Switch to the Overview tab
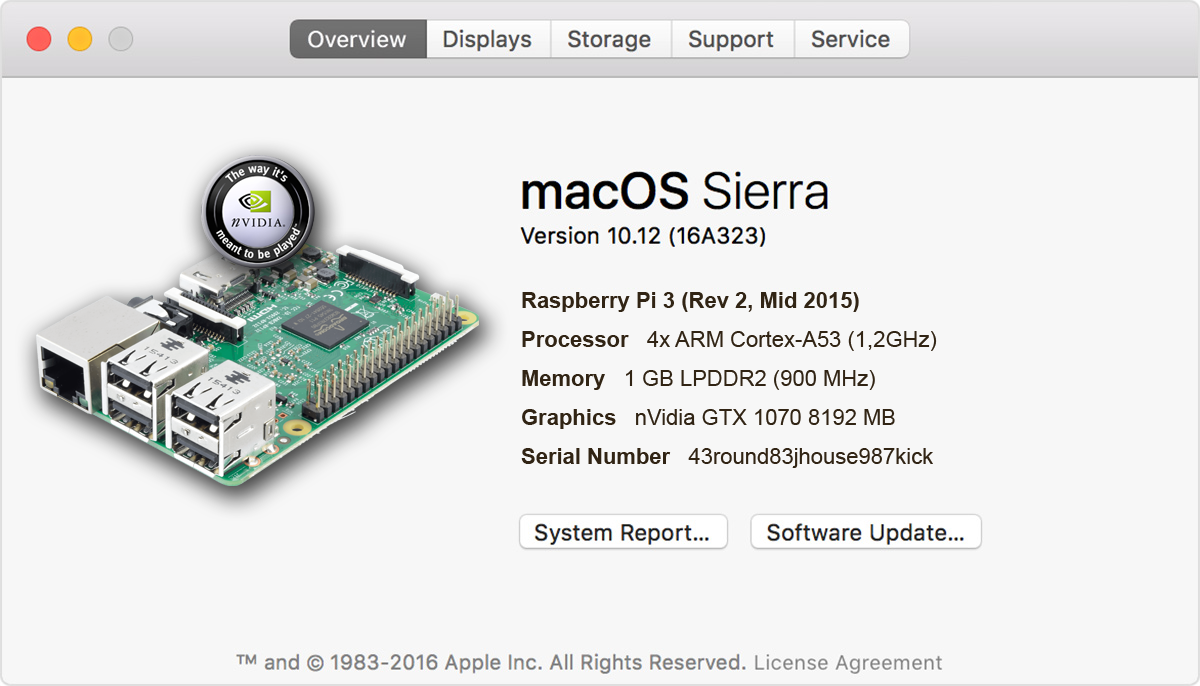This screenshot has width=1200, height=686. point(357,40)
